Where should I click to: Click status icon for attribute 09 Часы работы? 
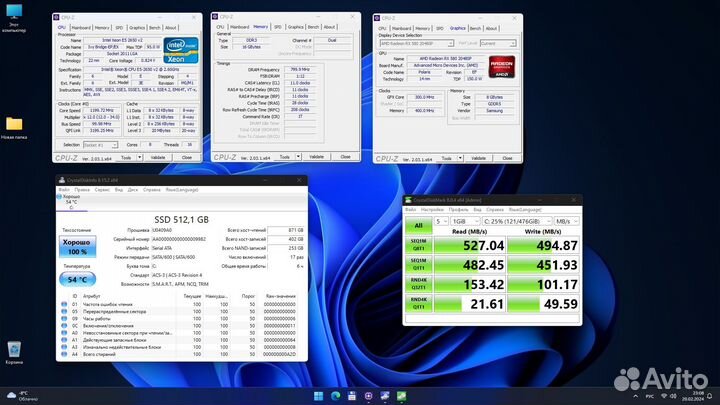pyautogui.click(x=64, y=318)
